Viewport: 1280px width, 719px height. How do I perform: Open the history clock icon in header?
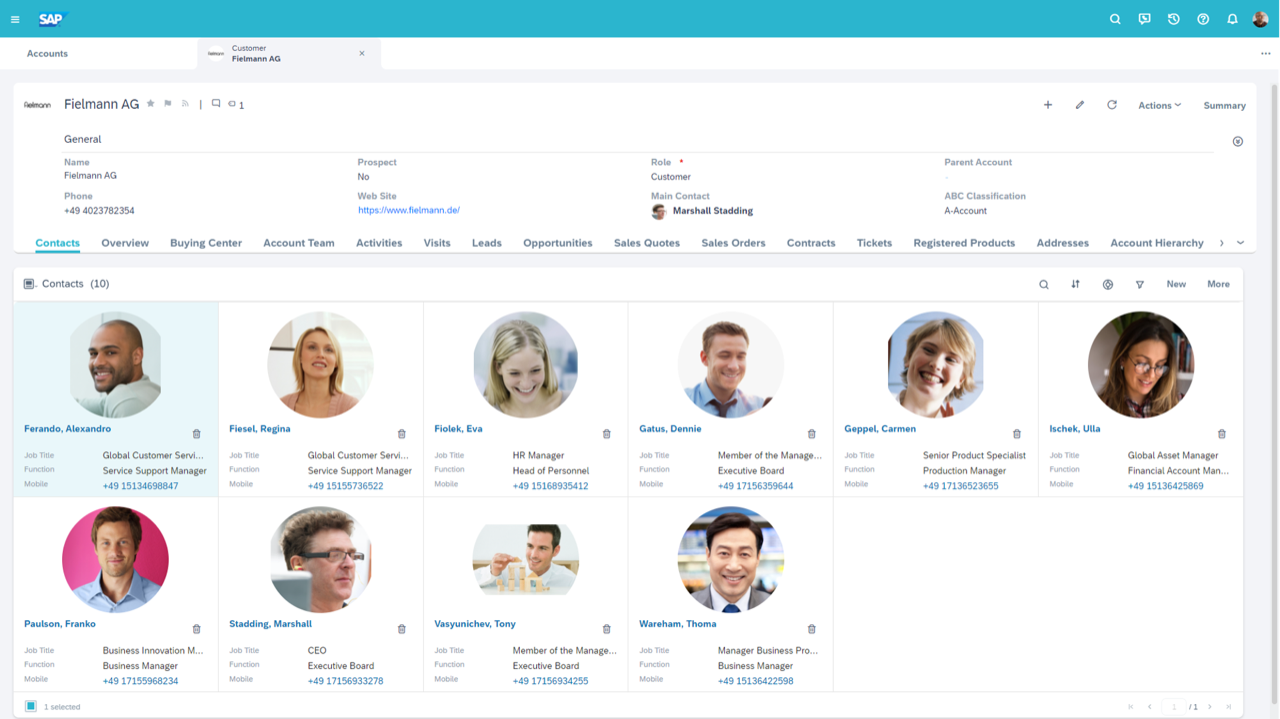(1174, 19)
